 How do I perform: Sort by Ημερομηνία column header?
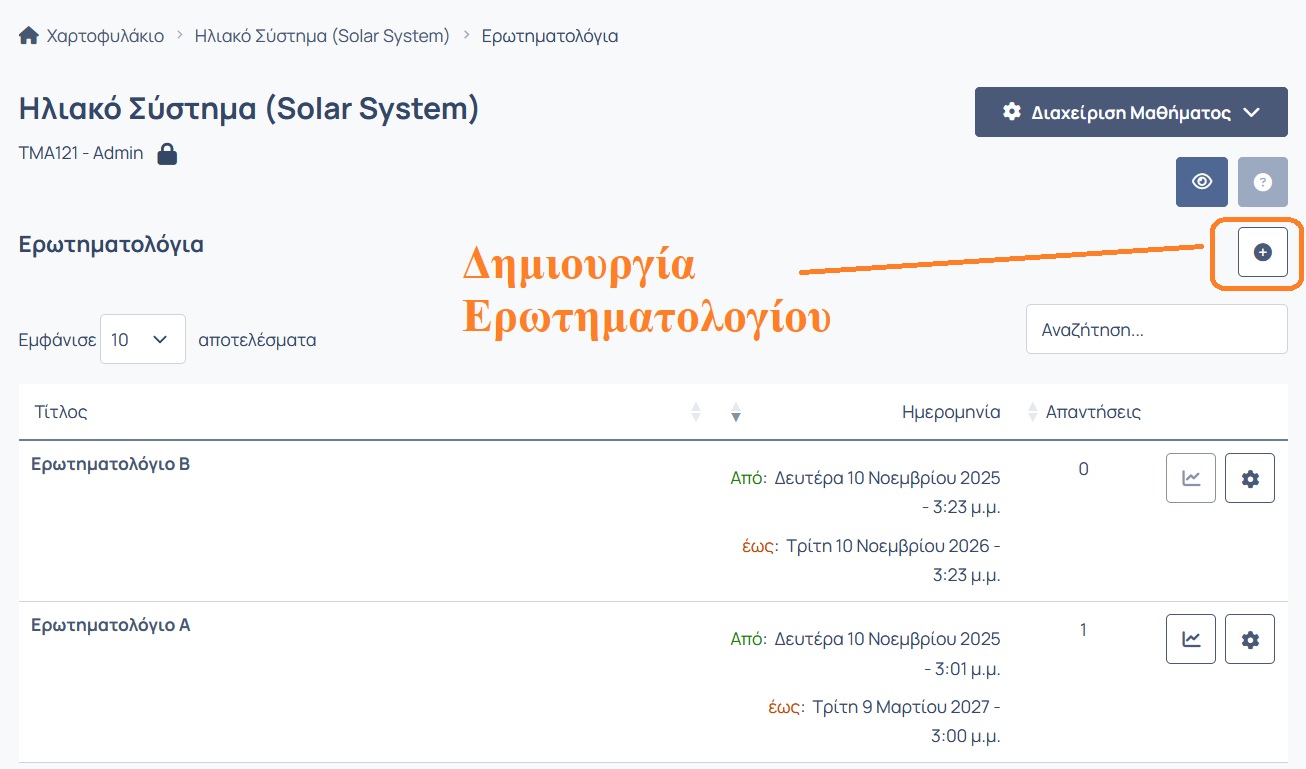tap(950, 412)
